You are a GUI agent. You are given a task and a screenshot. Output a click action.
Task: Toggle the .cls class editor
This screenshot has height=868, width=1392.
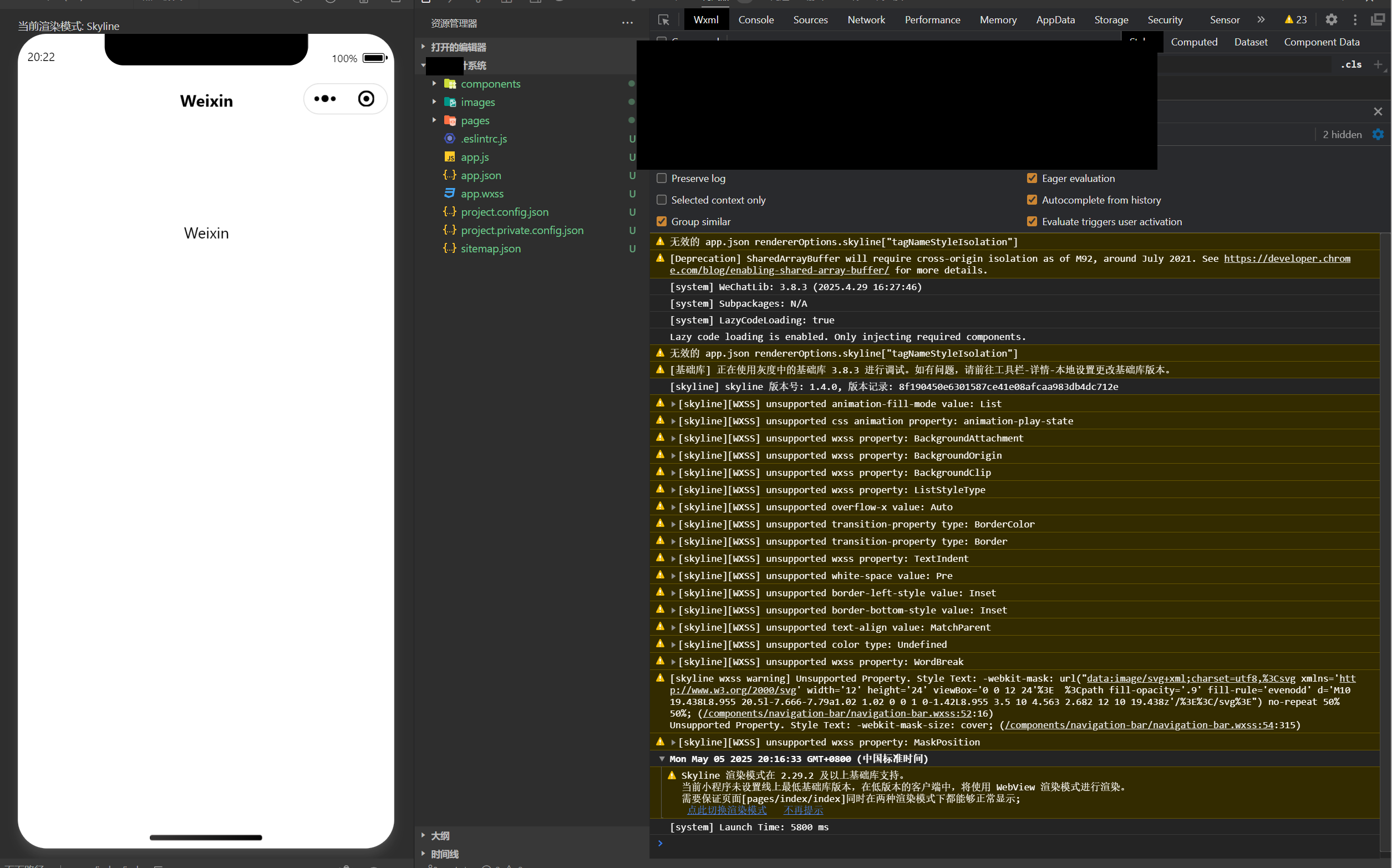[x=1350, y=64]
